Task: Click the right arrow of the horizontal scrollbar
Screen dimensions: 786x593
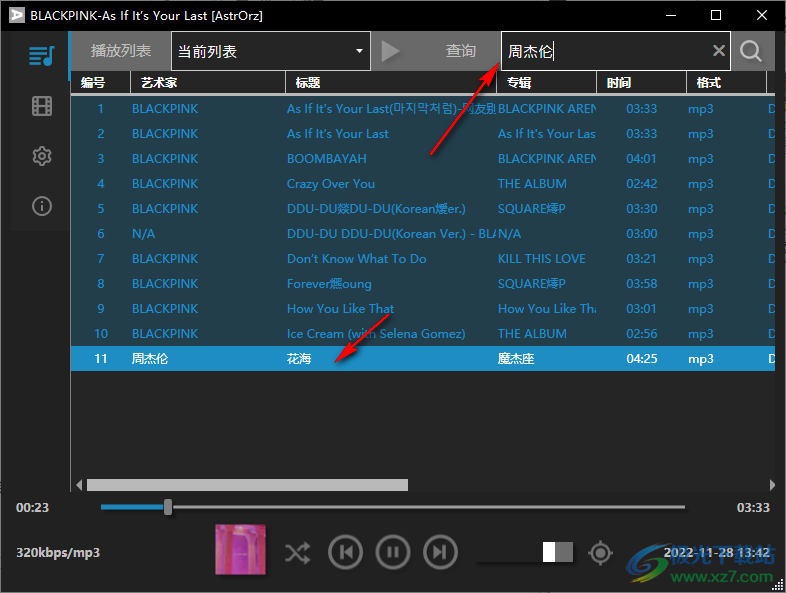Action: coord(771,485)
